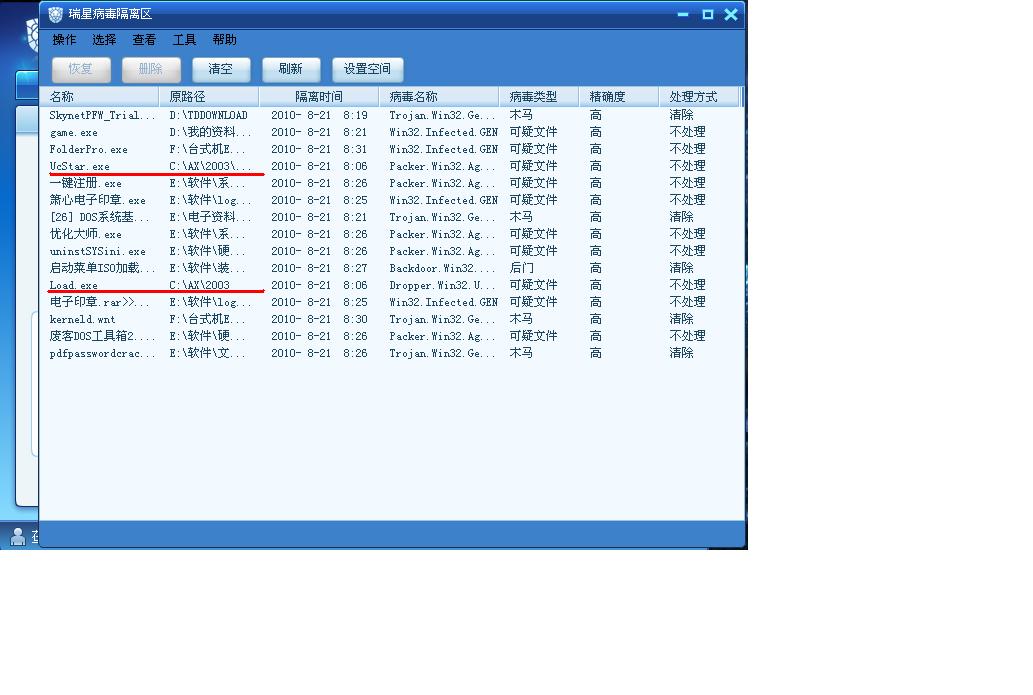Close the 瑞星病毒隔离区 window
The image size is (1033, 695).
click(731, 14)
